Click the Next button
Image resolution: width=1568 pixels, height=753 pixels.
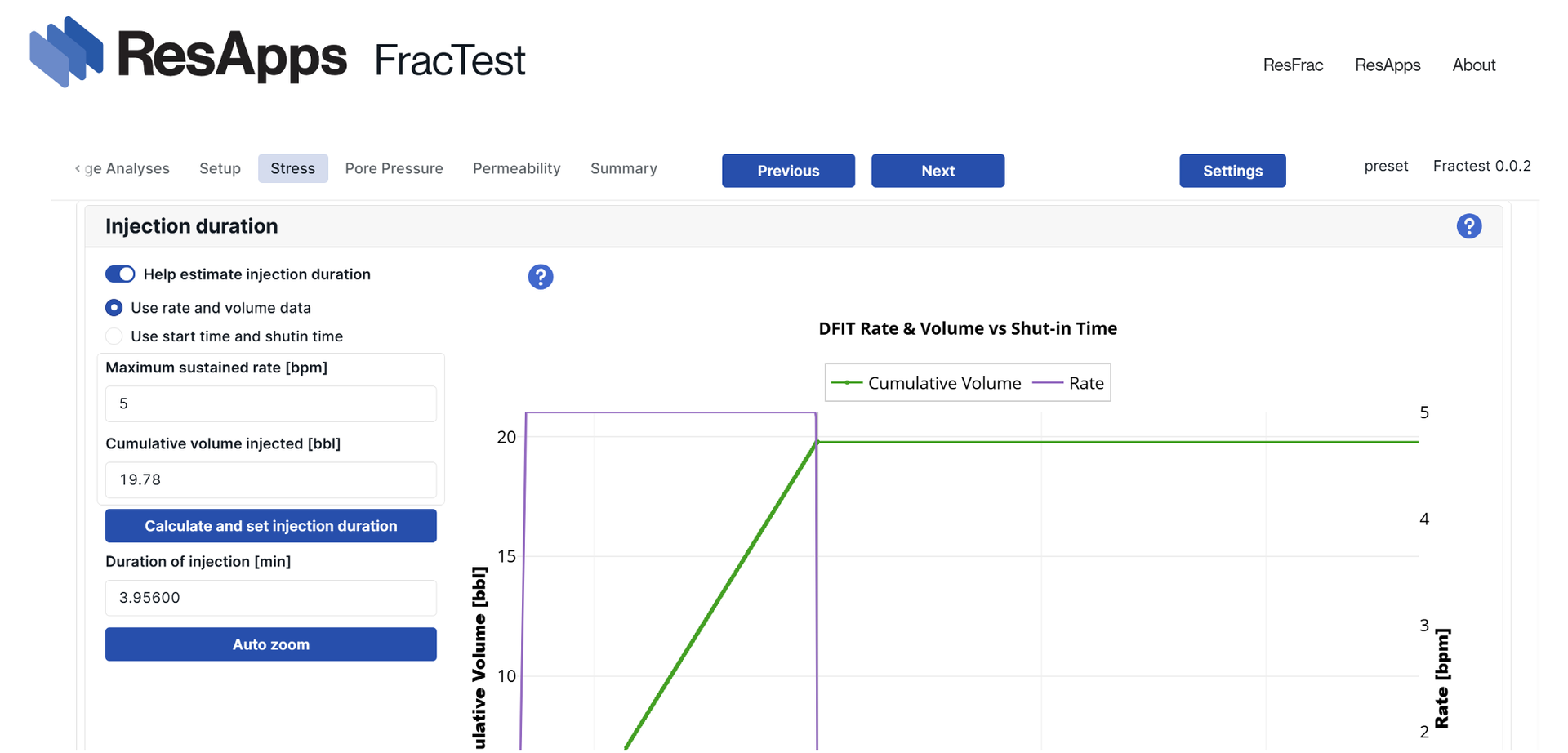pos(938,171)
